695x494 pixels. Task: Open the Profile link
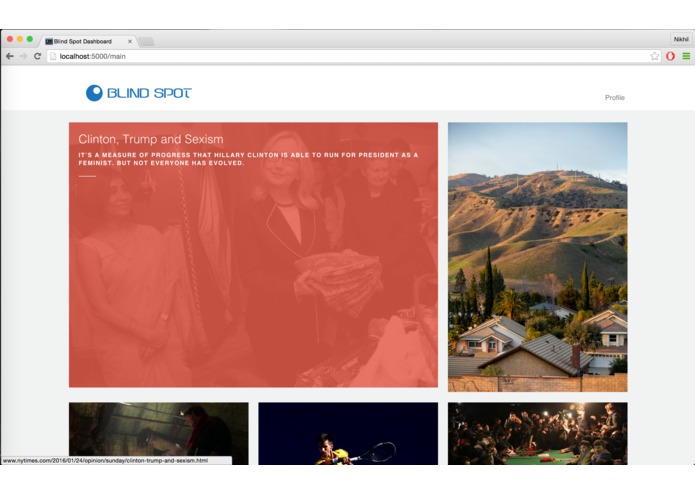[615, 97]
